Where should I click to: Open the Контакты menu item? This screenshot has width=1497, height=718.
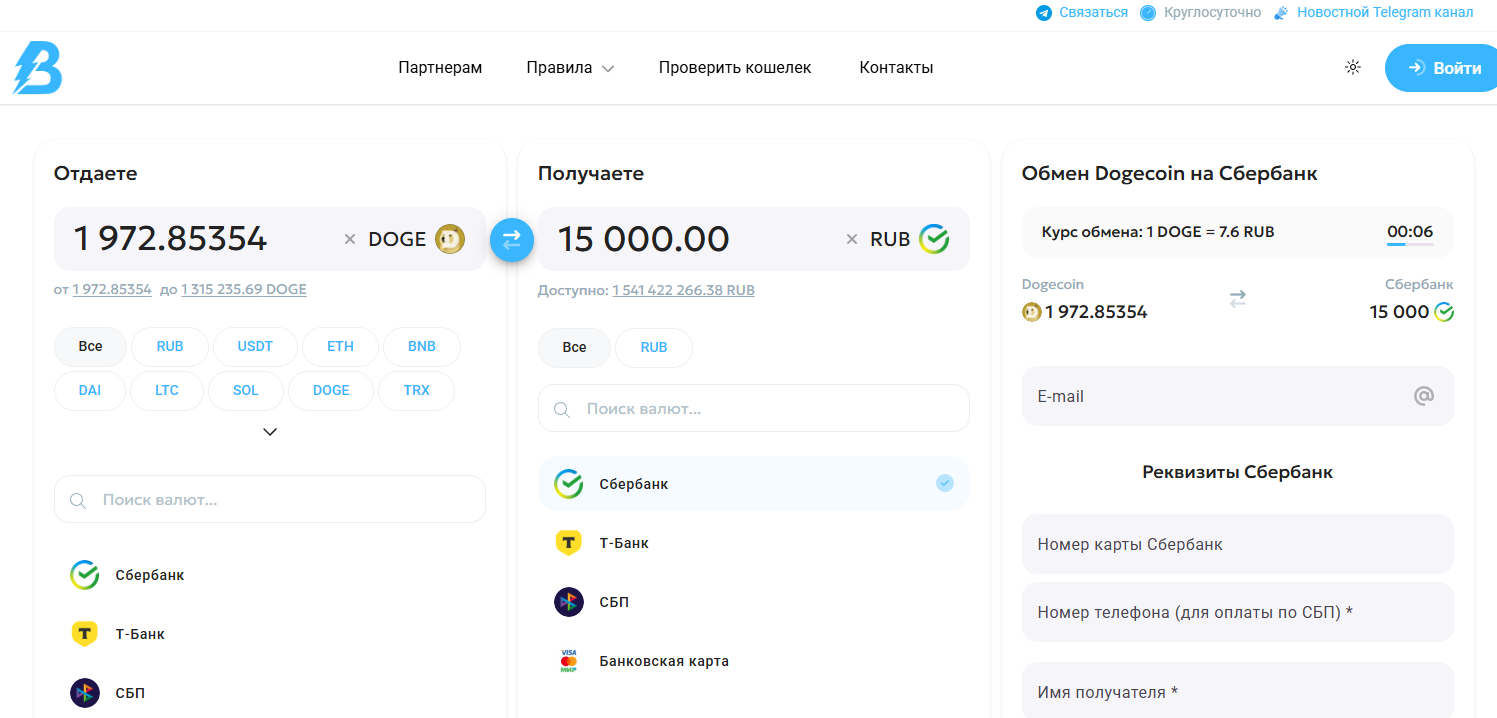pyautogui.click(x=895, y=67)
